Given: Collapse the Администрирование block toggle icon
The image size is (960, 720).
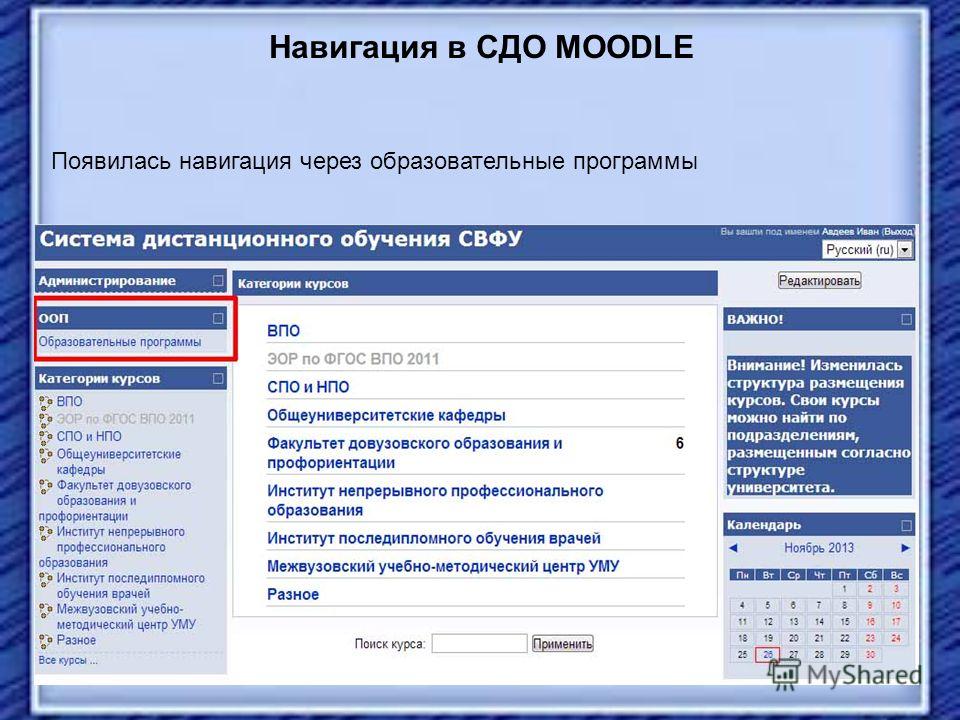Looking at the screenshot, I should (x=218, y=280).
